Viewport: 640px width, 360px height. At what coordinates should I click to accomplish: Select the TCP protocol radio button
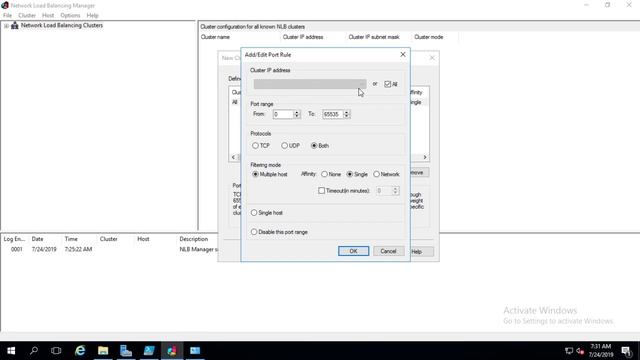tap(255, 145)
